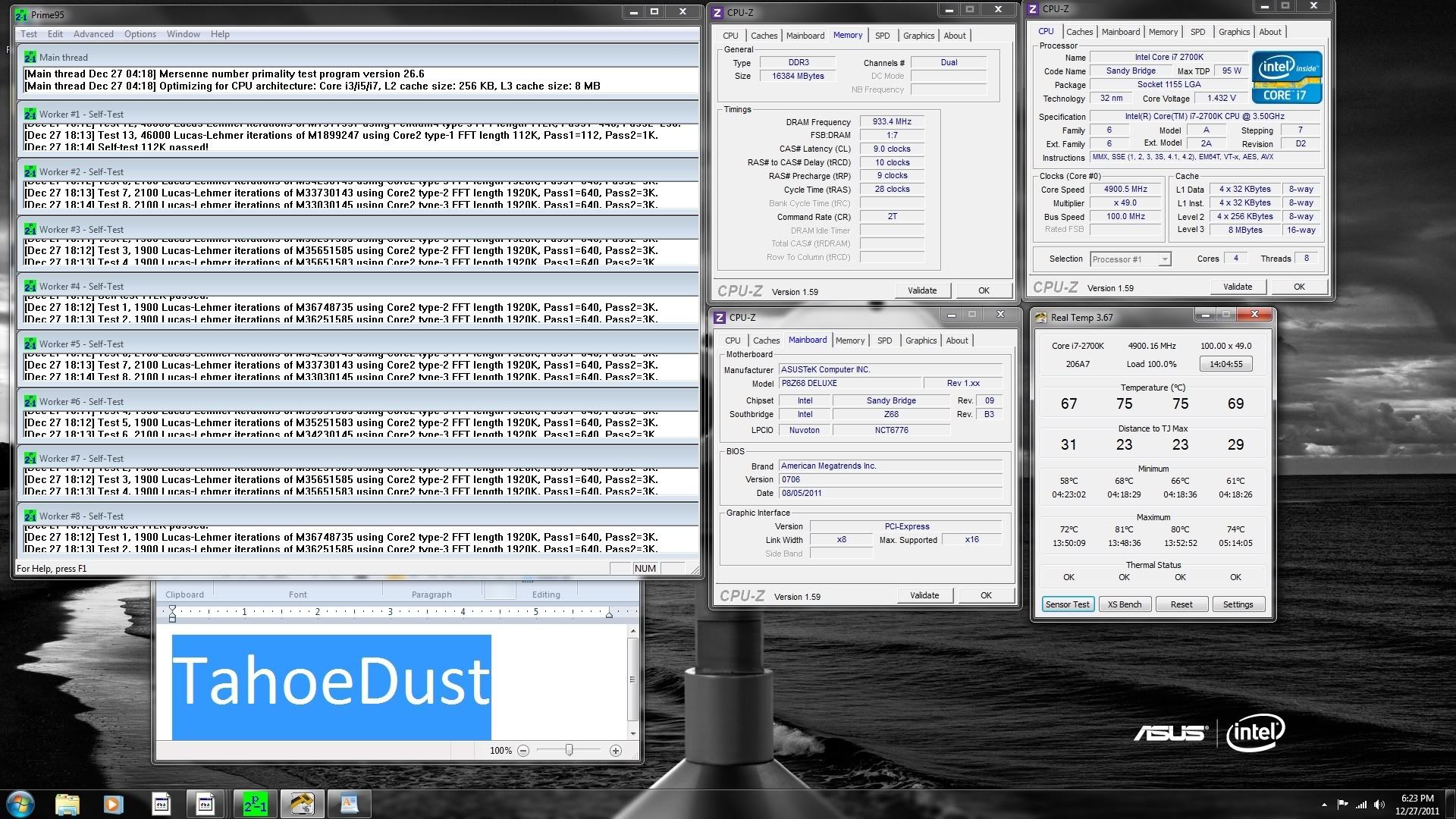Click OK in Mainboard CPU-Z window
Viewport: 1456px width, 819px height.
pos(986,595)
